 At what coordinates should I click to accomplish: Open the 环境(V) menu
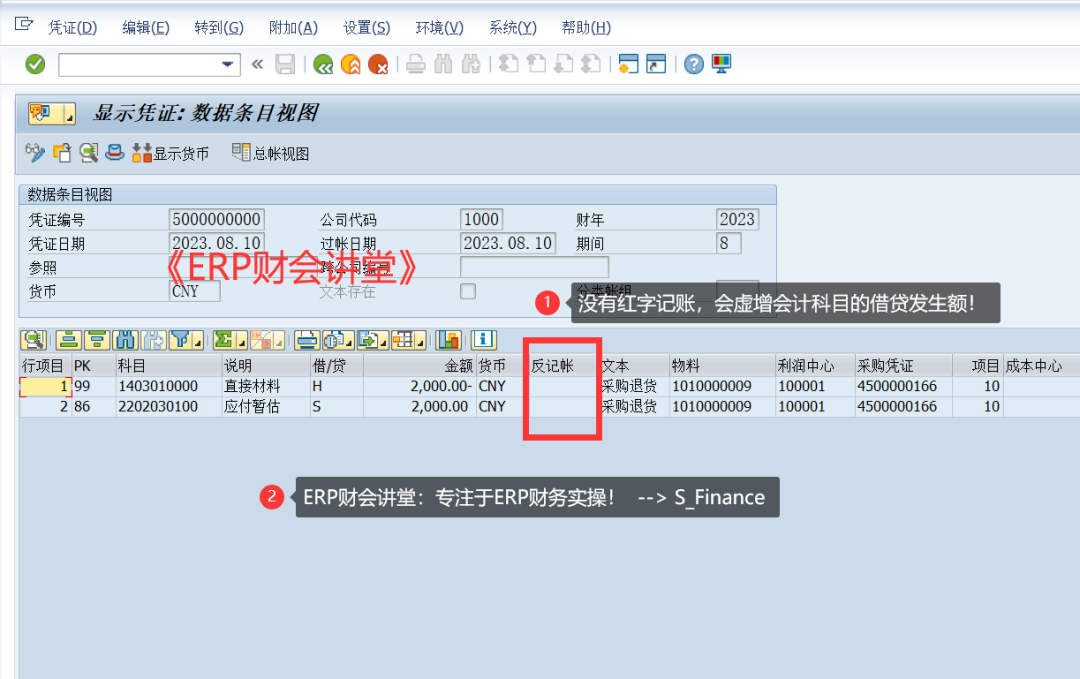click(x=439, y=28)
